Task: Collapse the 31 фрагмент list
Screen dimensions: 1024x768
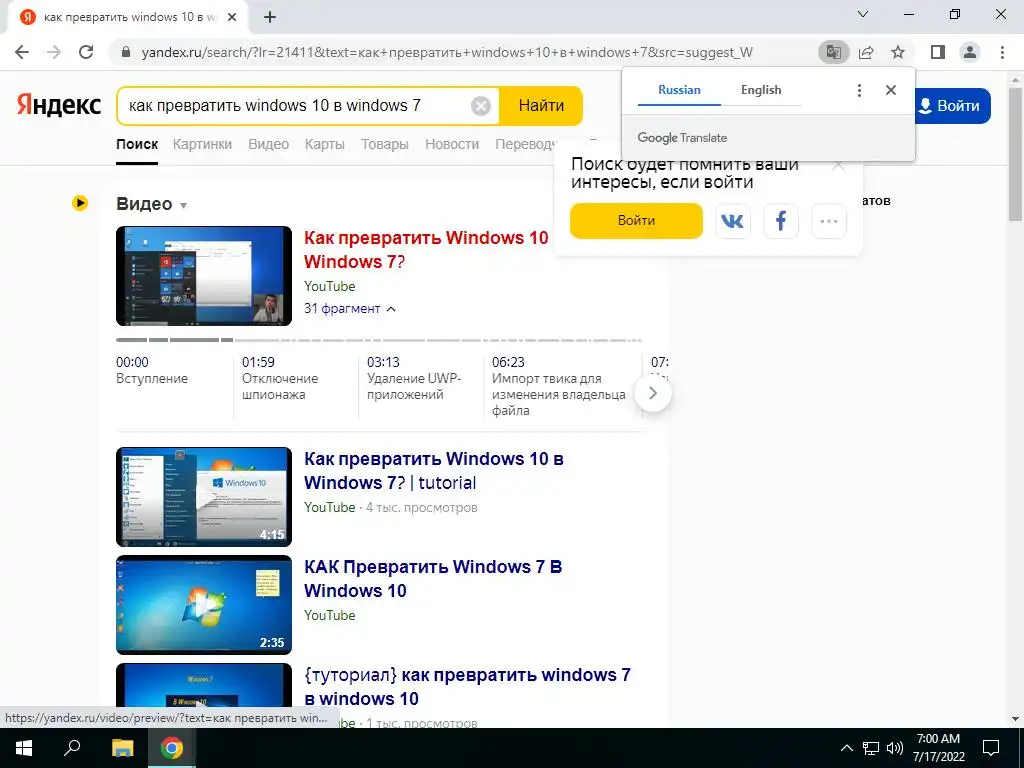Action: 350,309
